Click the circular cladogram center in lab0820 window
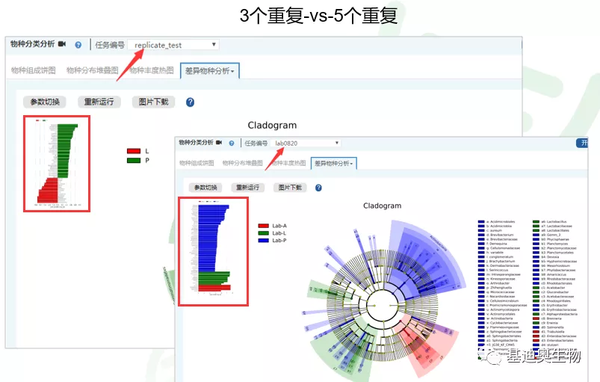 click(x=382, y=305)
